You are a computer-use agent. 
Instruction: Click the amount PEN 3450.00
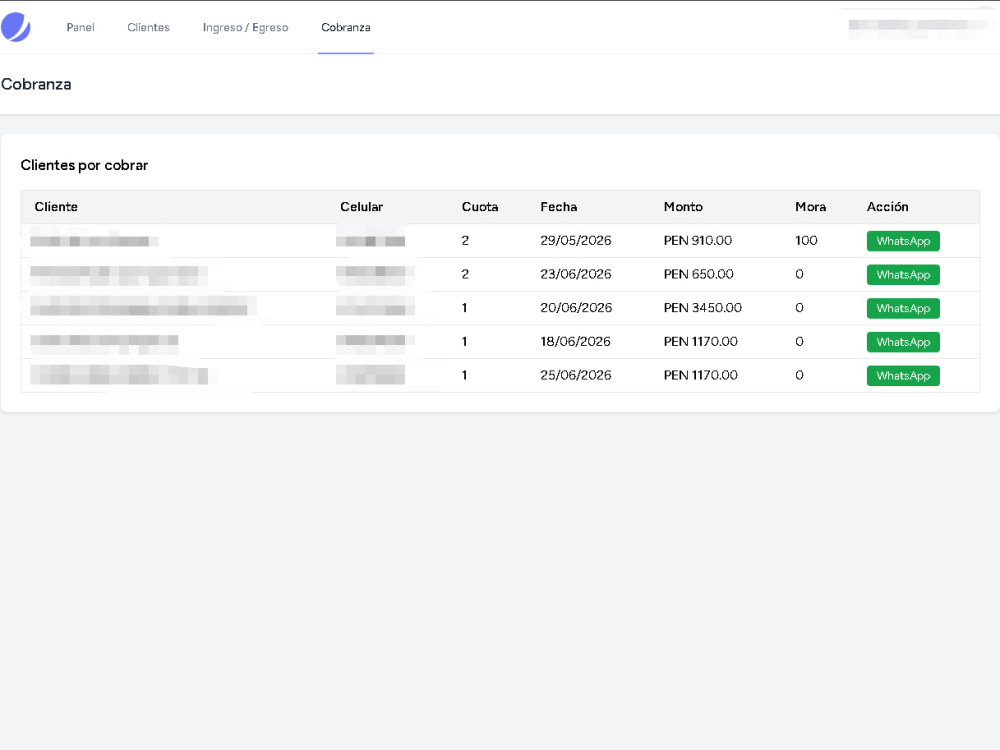703,308
